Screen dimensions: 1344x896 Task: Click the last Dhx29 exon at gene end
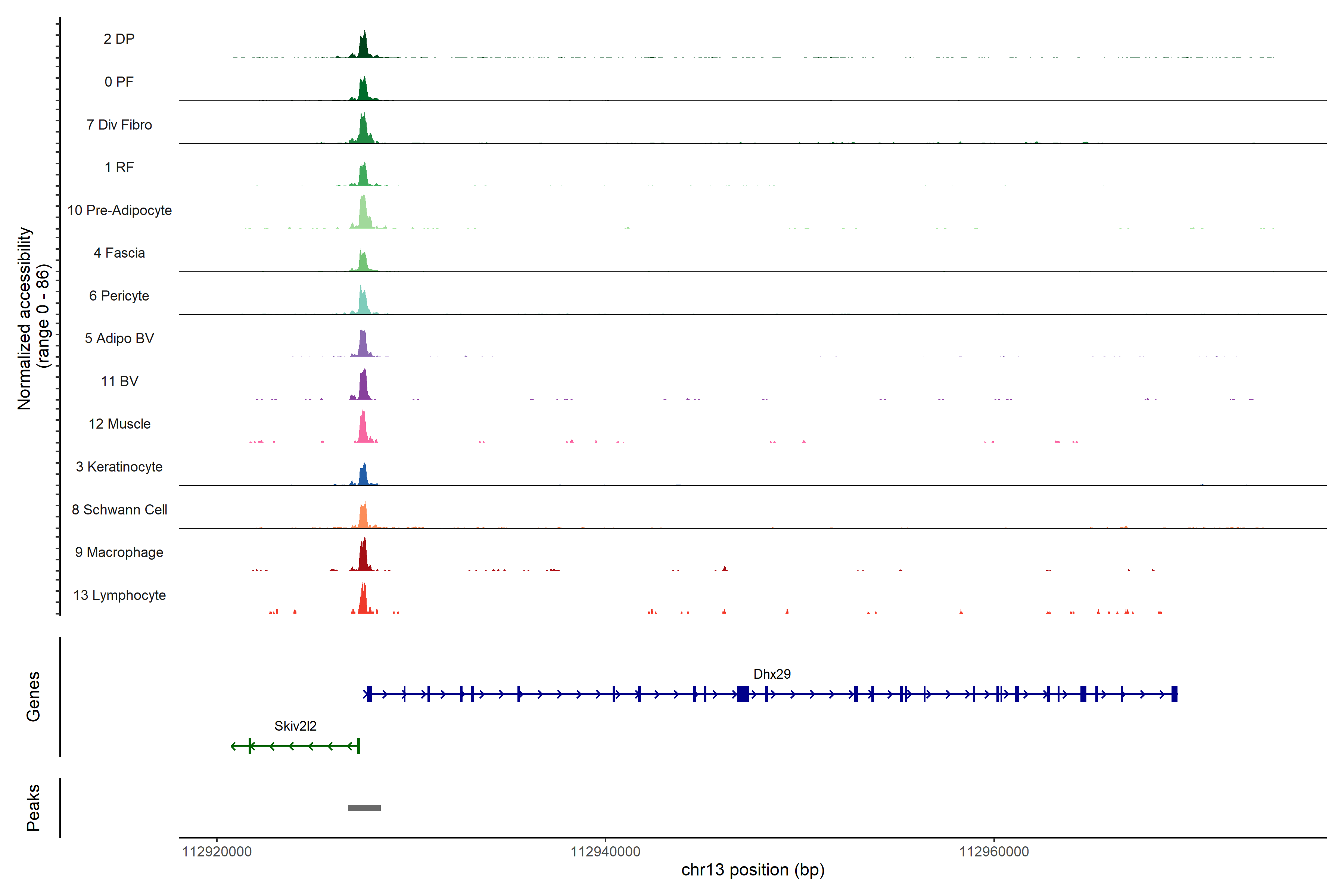pos(1174,694)
